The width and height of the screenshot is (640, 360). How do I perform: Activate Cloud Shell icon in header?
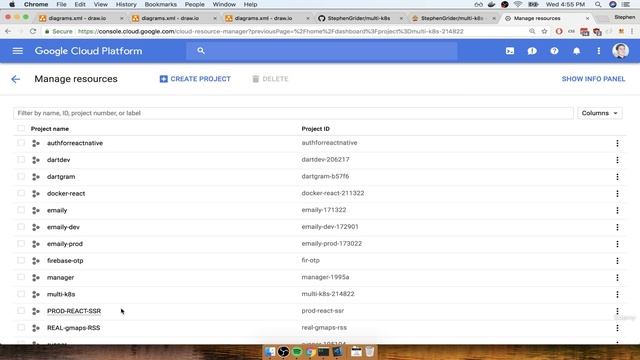pyautogui.click(x=510, y=51)
